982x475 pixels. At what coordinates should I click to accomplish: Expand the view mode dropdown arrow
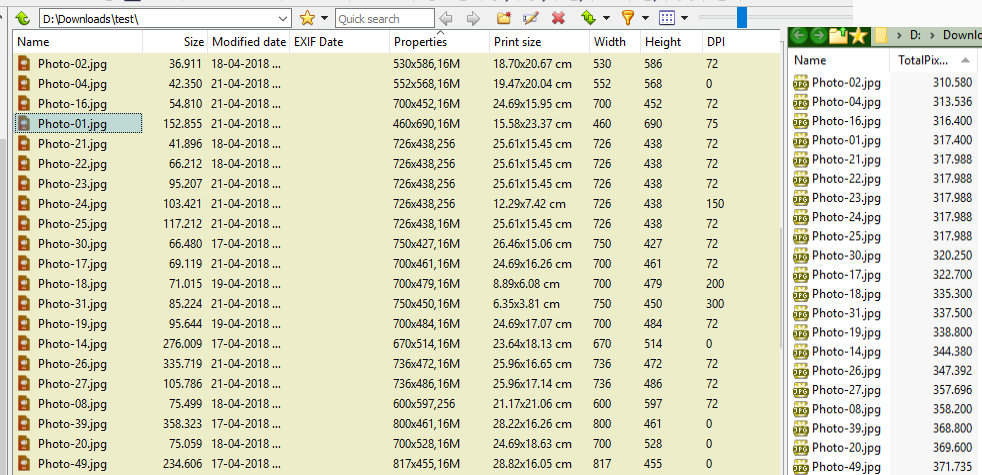684,18
